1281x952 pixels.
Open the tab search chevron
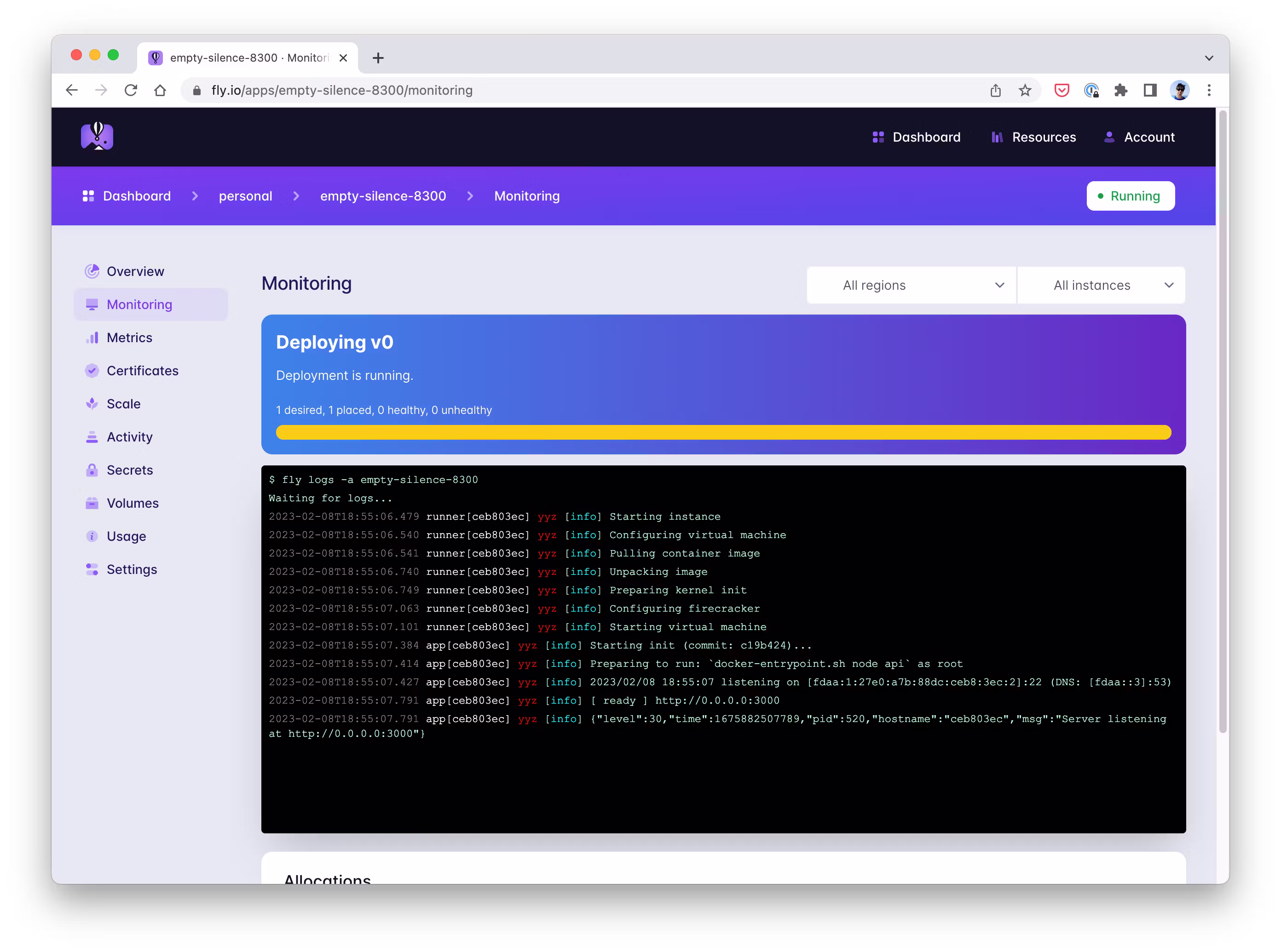[x=1209, y=58]
